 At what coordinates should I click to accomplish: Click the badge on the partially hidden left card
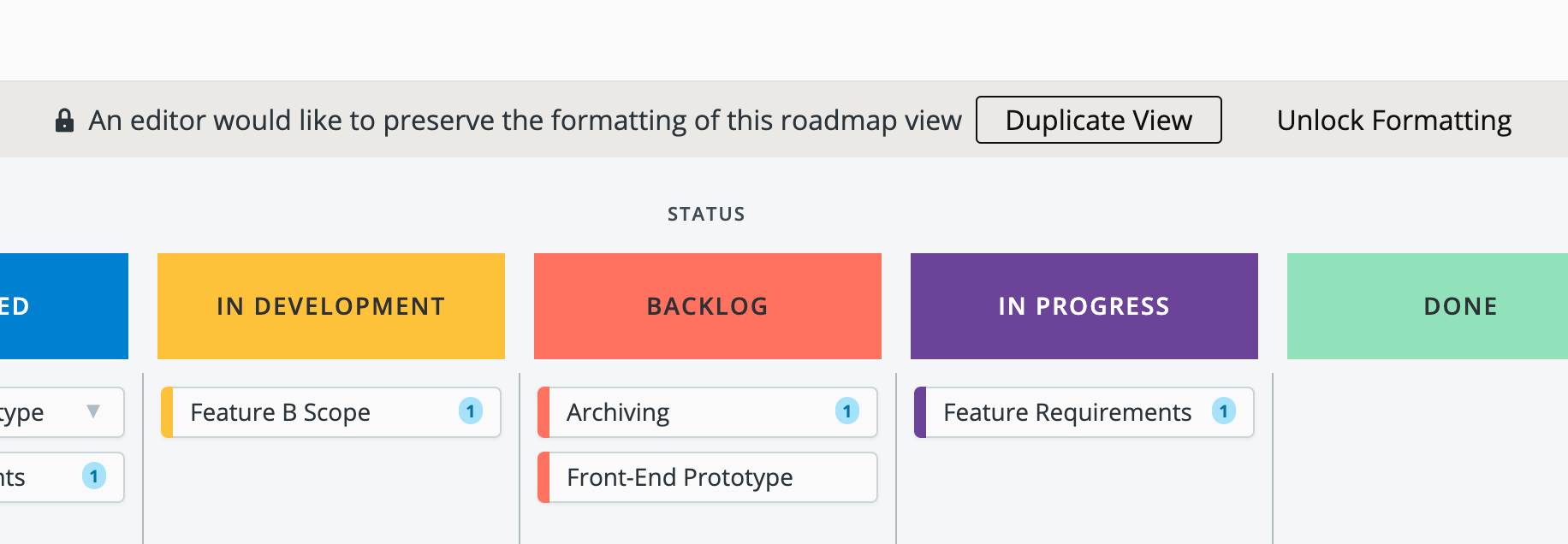pyautogui.click(x=94, y=476)
